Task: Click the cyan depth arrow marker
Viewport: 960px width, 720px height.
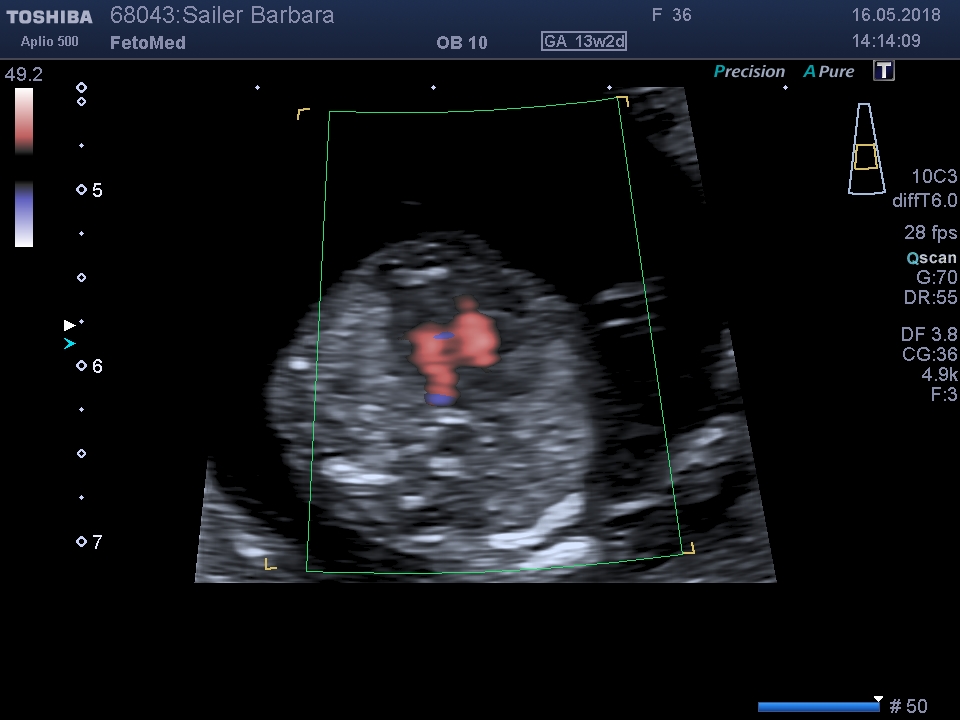Action: pos(69,344)
